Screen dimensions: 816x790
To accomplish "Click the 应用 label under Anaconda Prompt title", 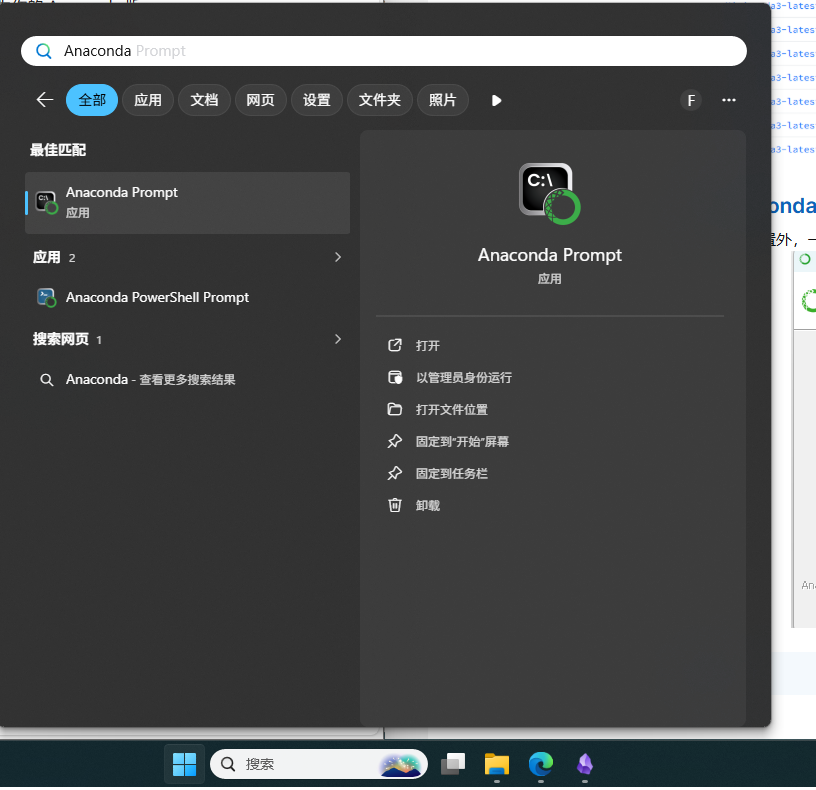I will [550, 279].
